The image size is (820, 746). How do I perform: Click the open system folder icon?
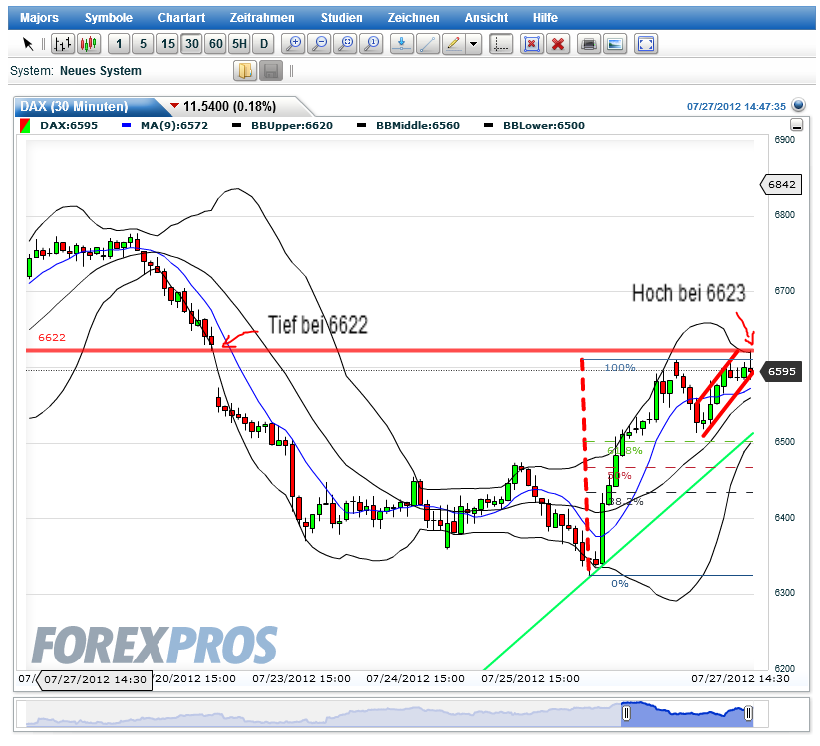click(245, 71)
